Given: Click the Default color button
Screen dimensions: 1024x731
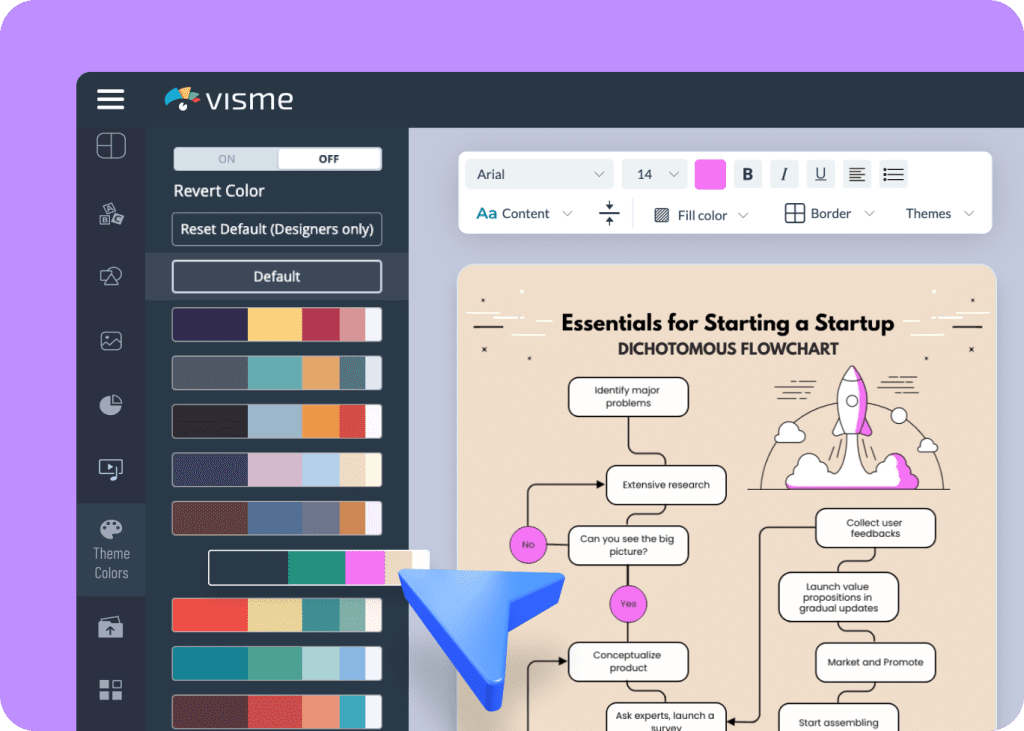Looking at the screenshot, I should coord(277,276).
